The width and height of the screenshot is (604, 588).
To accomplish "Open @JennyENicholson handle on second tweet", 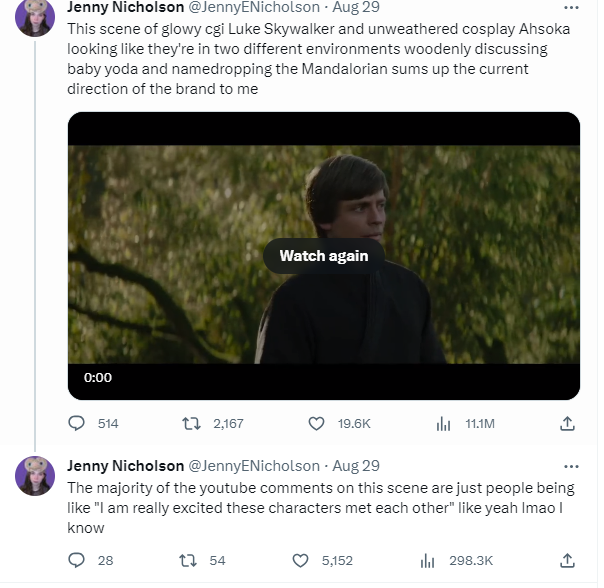I will [254, 466].
